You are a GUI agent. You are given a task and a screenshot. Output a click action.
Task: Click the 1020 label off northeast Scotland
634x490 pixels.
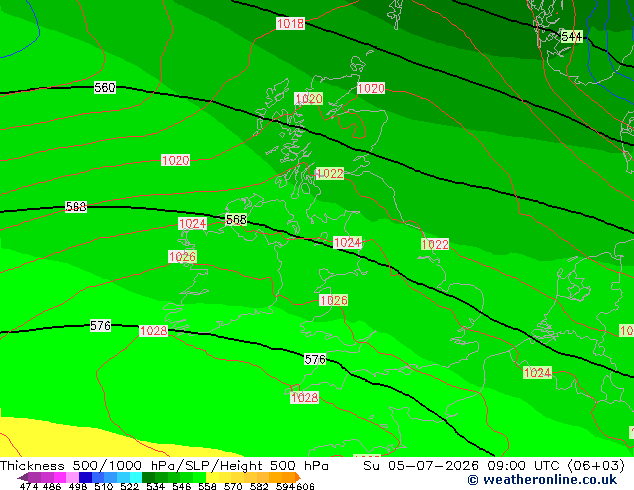[x=371, y=88]
